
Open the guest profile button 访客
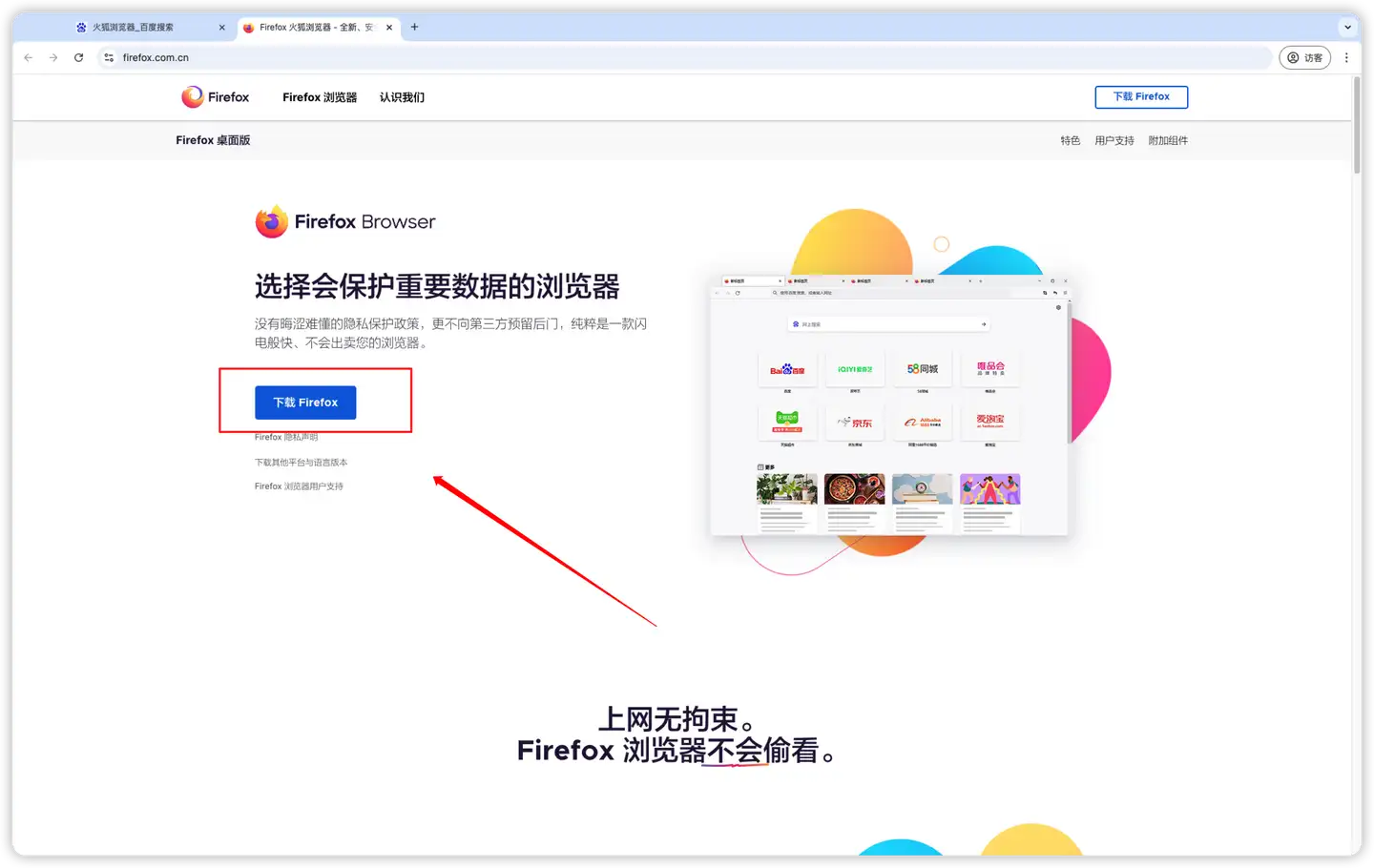pyautogui.click(x=1304, y=57)
